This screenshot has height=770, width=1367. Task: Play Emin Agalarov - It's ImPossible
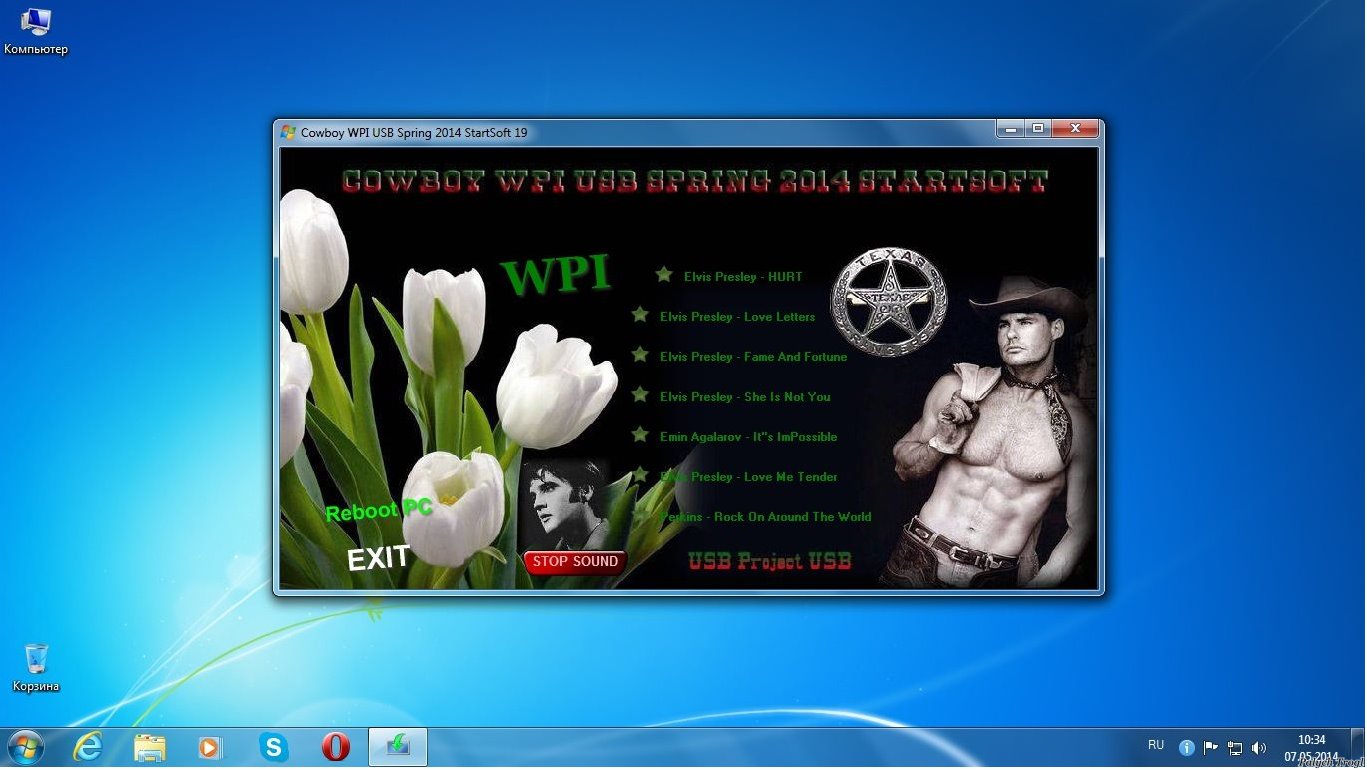[x=748, y=437]
